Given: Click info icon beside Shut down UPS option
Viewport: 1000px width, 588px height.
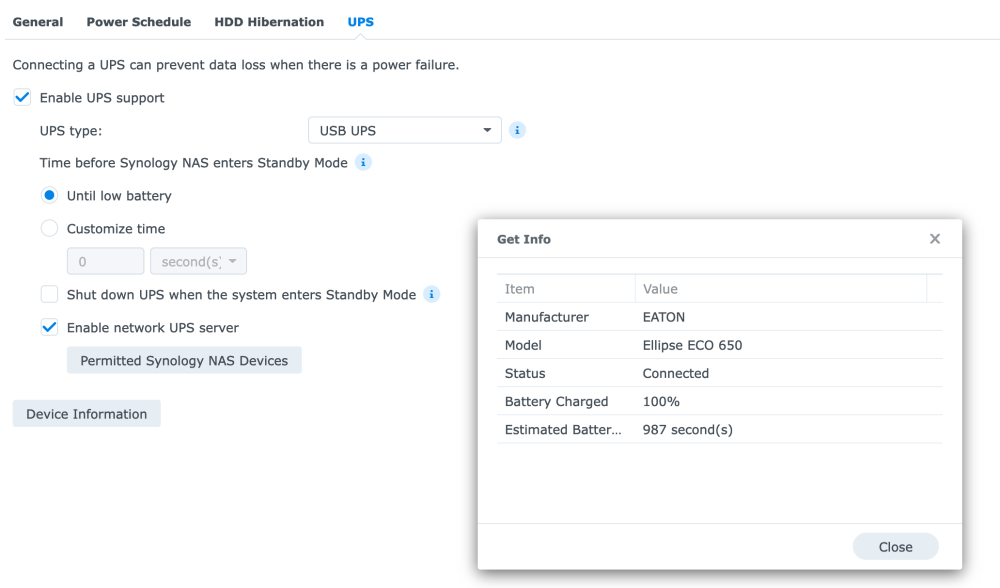Looking at the screenshot, I should 432,295.
